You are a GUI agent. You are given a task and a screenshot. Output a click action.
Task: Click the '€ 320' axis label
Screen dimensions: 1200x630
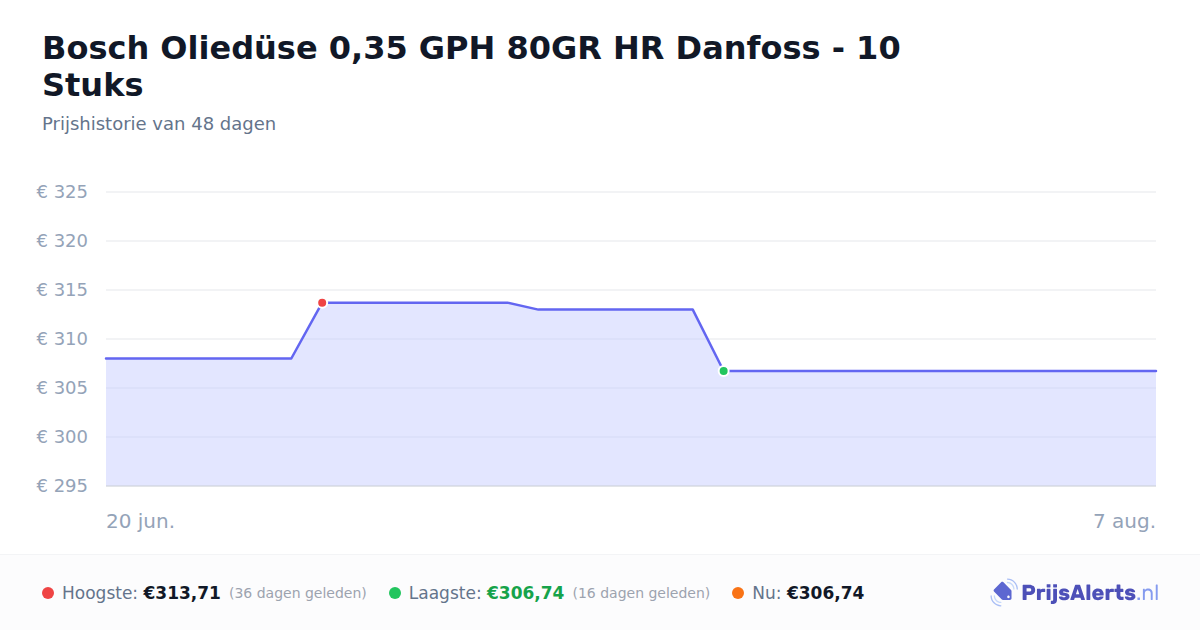click(x=62, y=241)
